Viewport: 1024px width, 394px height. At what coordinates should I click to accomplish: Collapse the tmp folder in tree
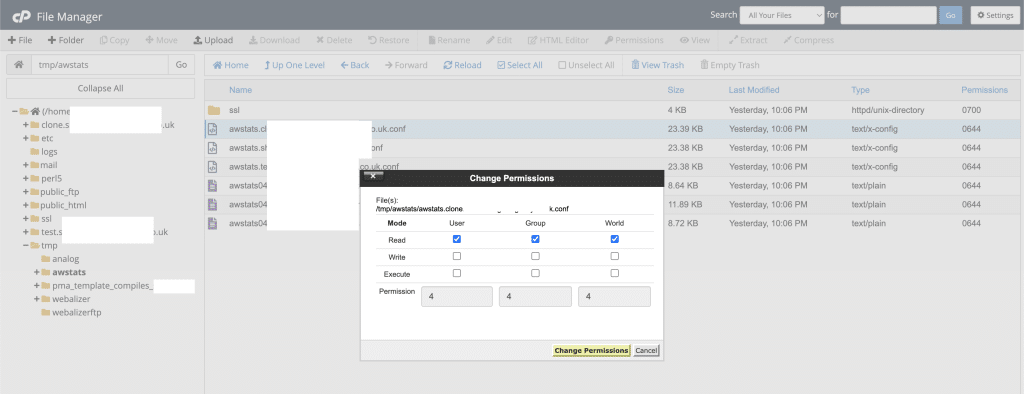click(x=25, y=246)
